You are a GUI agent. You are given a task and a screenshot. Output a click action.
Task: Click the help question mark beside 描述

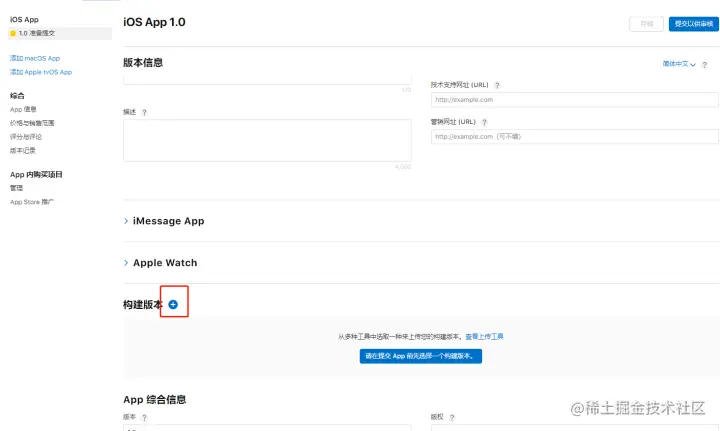click(144, 112)
